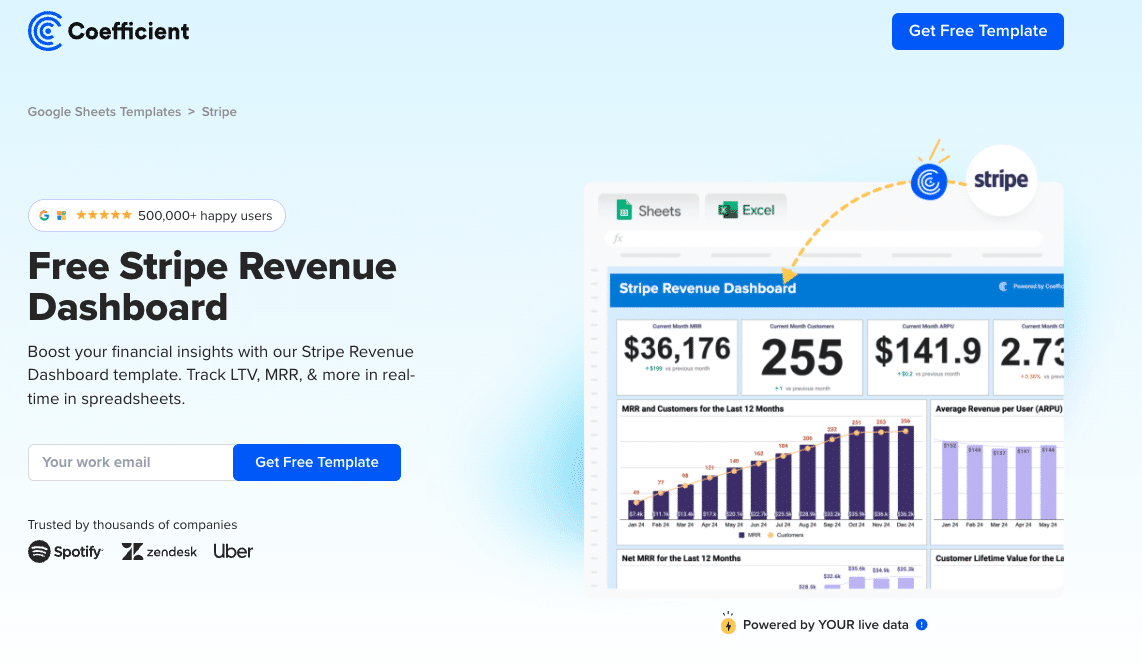Screen dimensions: 1142x665
Task: Switch to the Sheets tab in the preview
Action: coord(648,210)
